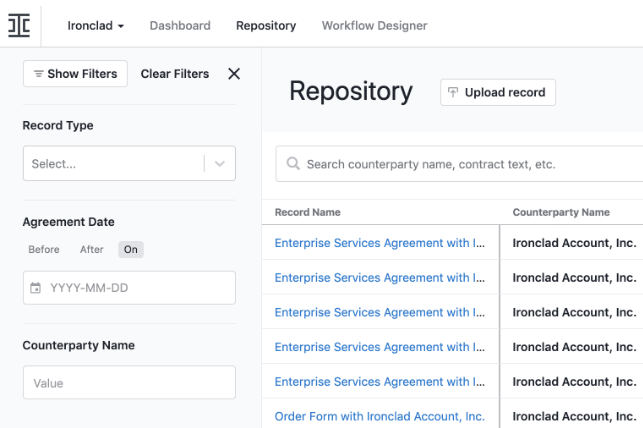Select the On date option
643x428 pixels.
tap(131, 250)
